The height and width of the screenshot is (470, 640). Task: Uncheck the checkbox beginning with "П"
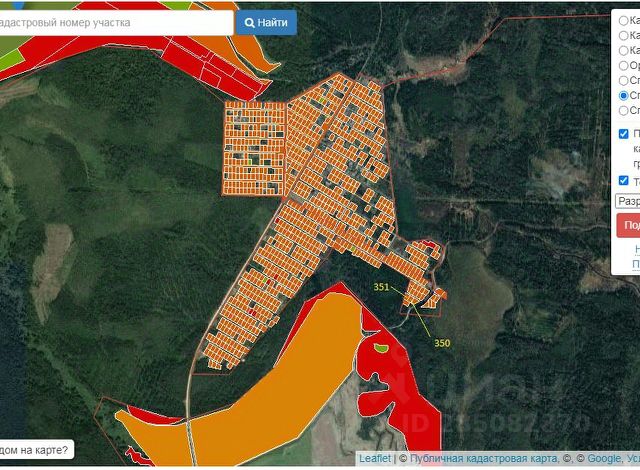click(624, 134)
